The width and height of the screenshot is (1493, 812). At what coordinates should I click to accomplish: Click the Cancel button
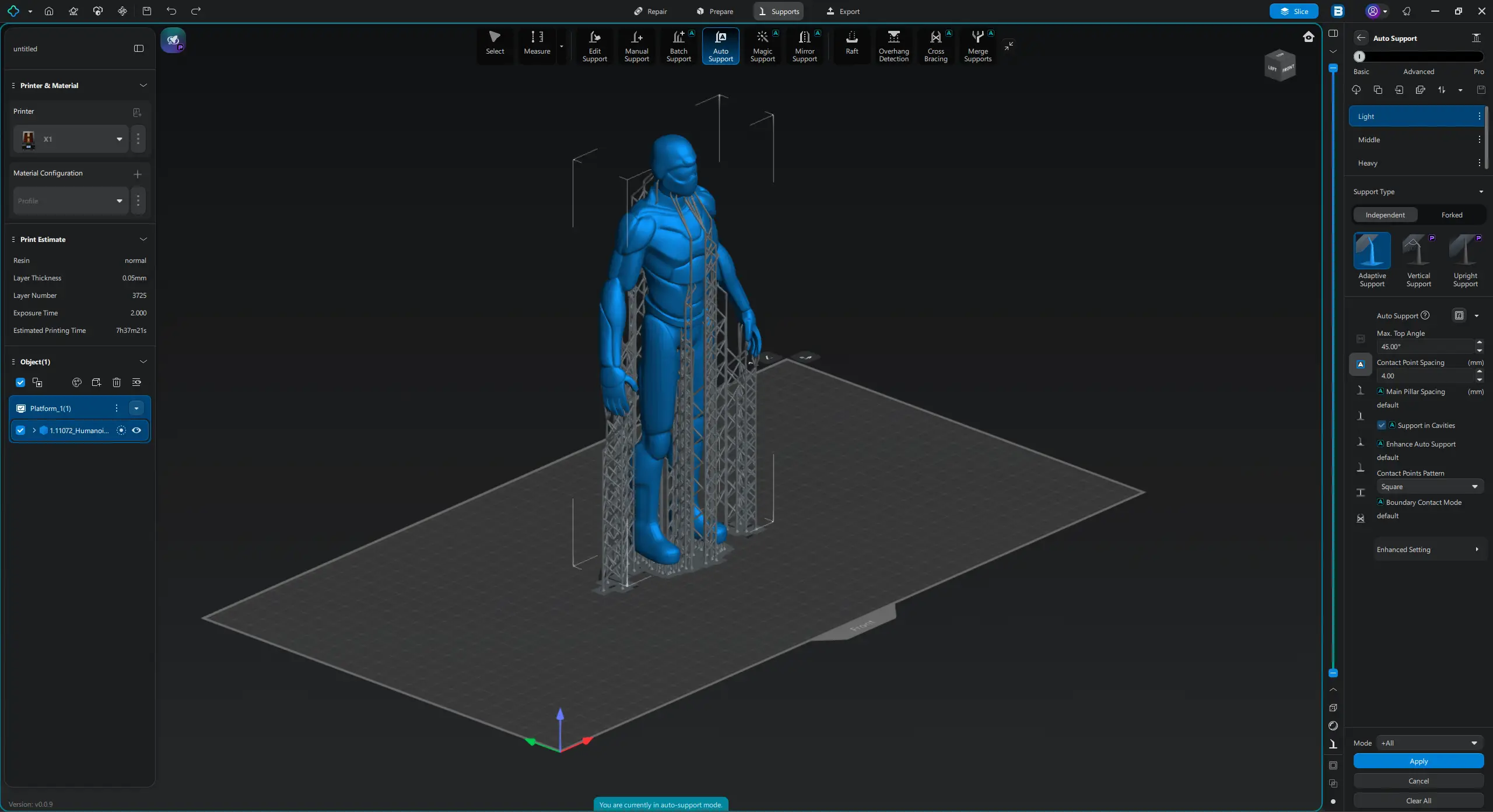(x=1418, y=781)
